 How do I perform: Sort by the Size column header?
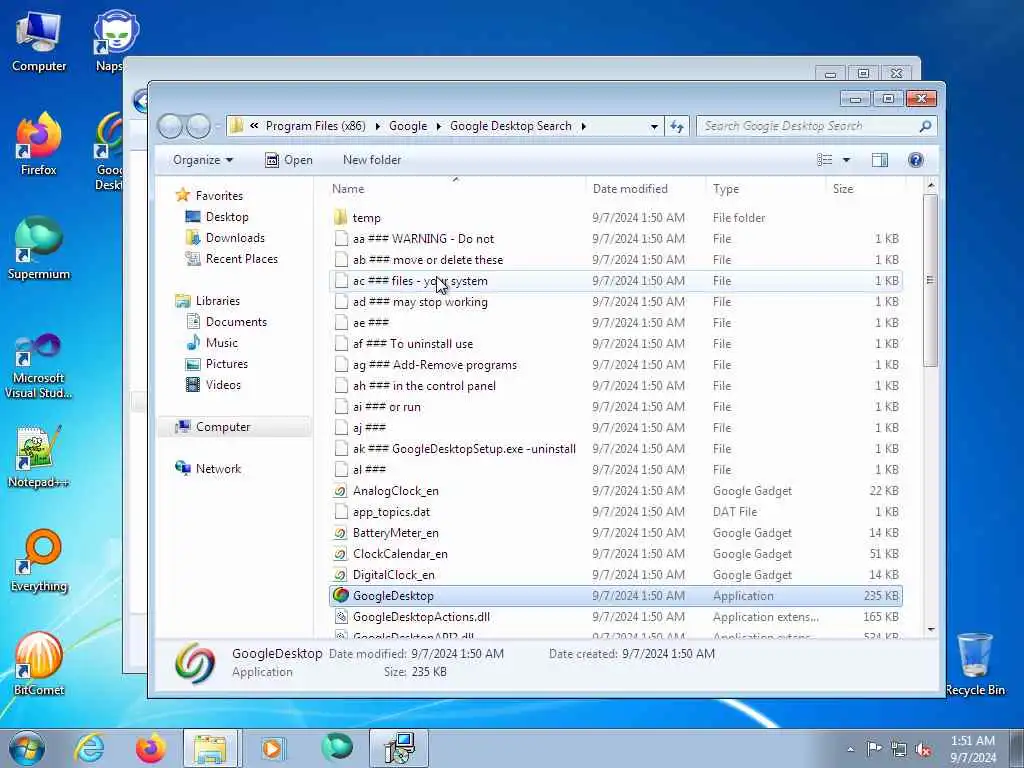(865, 189)
